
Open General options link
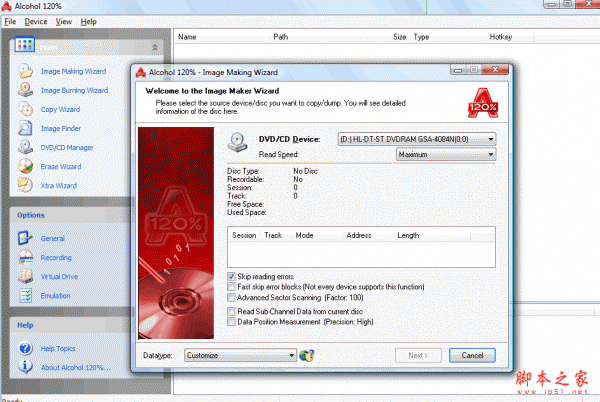52,238
